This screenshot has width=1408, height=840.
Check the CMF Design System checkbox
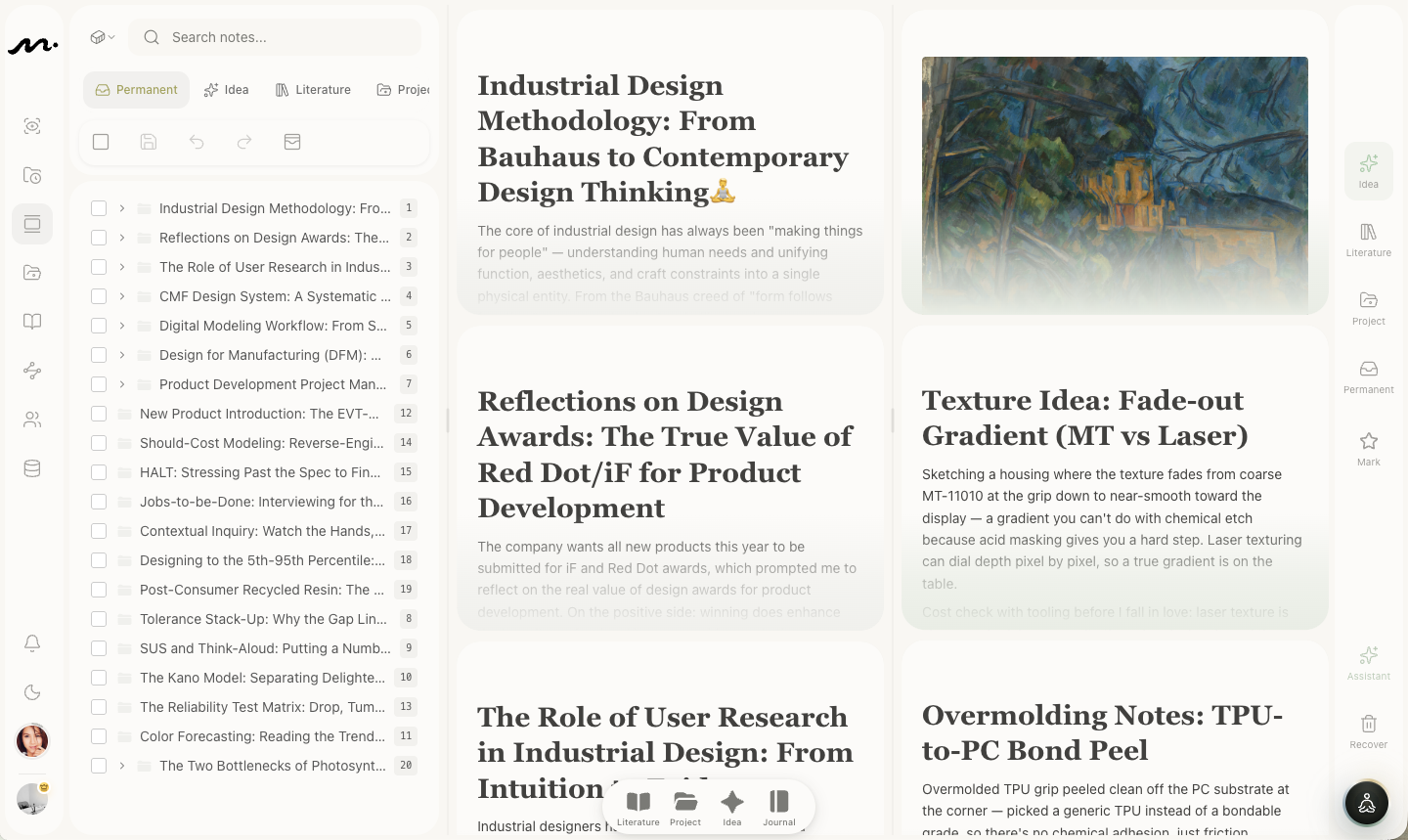tap(99, 296)
